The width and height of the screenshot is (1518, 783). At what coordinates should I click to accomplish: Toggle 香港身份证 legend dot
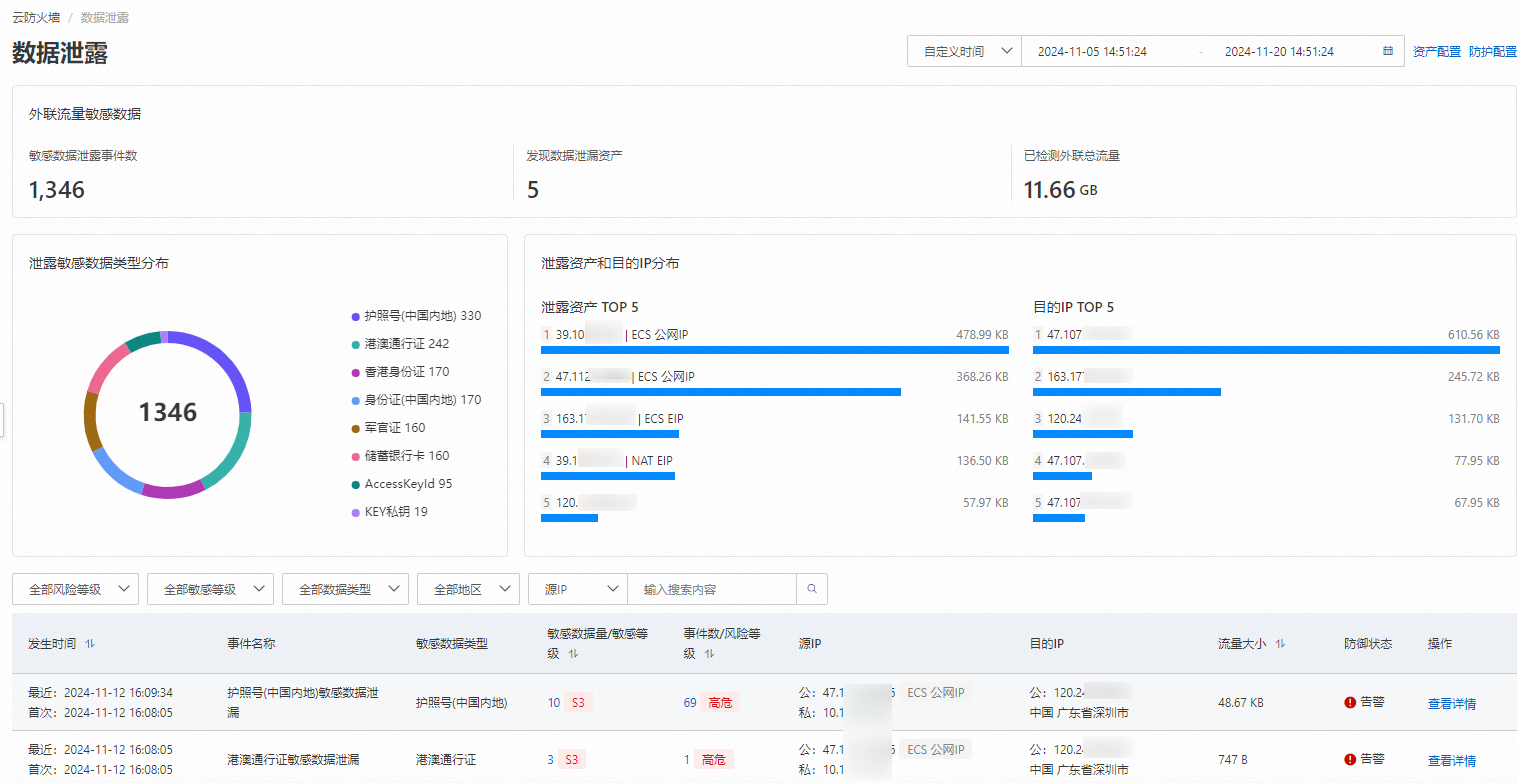(x=355, y=372)
